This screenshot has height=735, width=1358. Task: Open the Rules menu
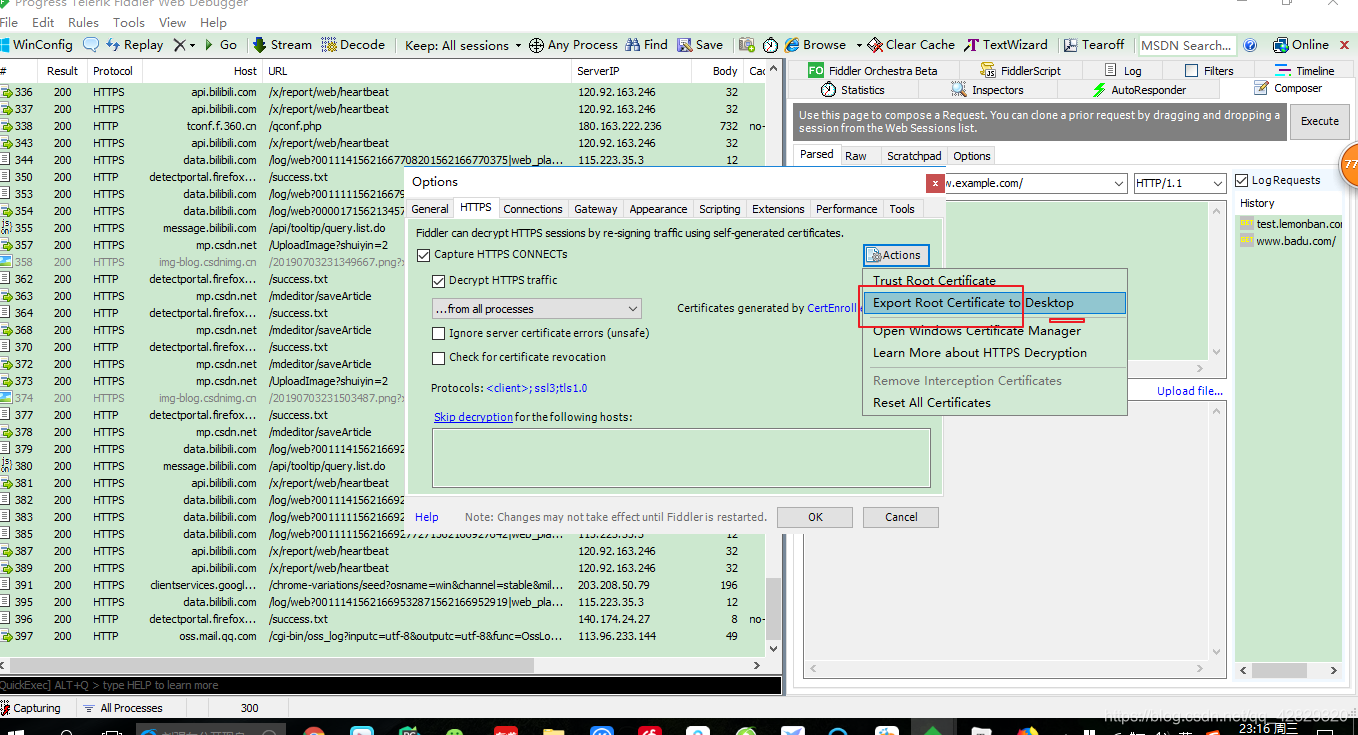[83, 22]
